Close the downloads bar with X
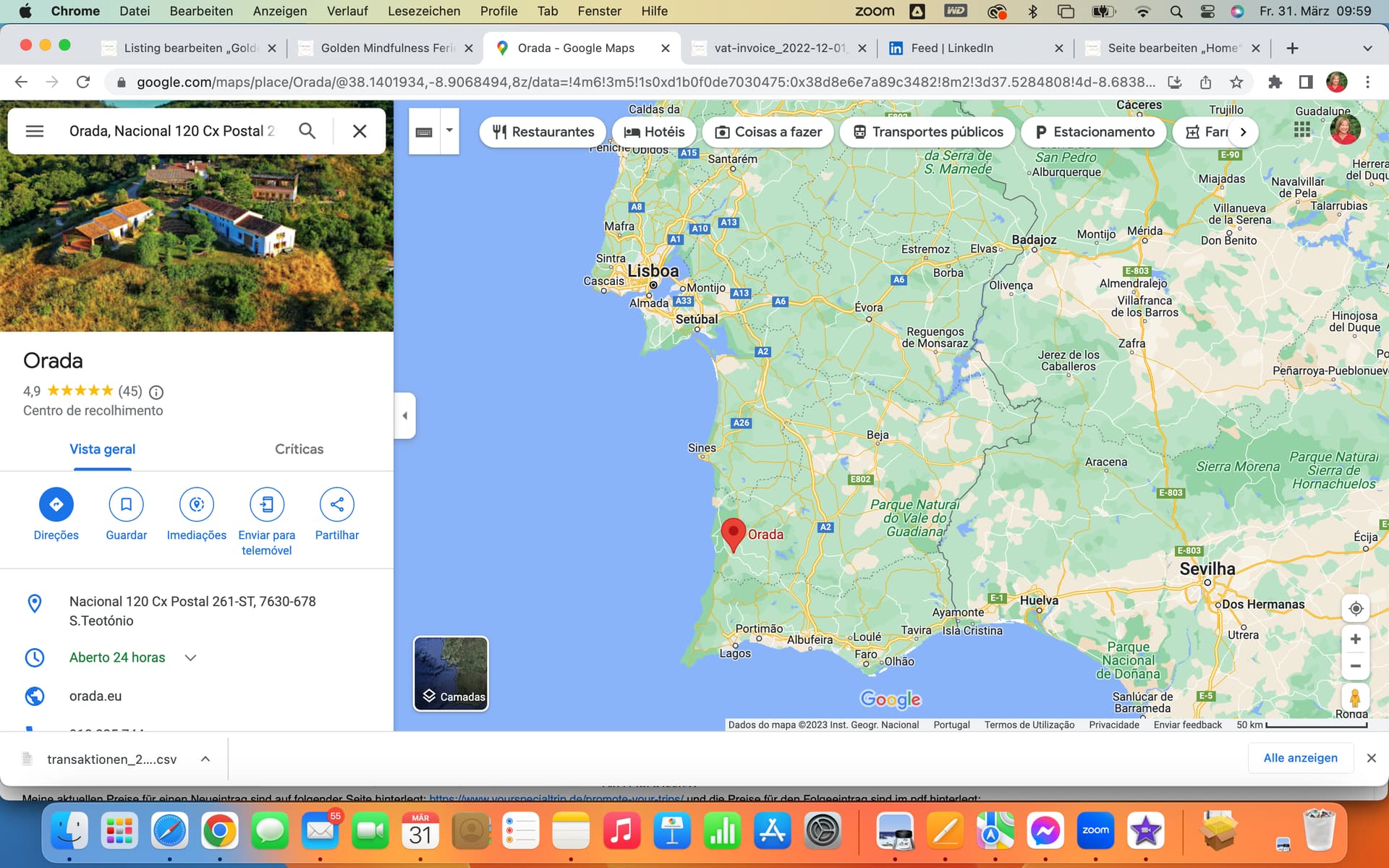The width and height of the screenshot is (1389, 868). (1371, 758)
